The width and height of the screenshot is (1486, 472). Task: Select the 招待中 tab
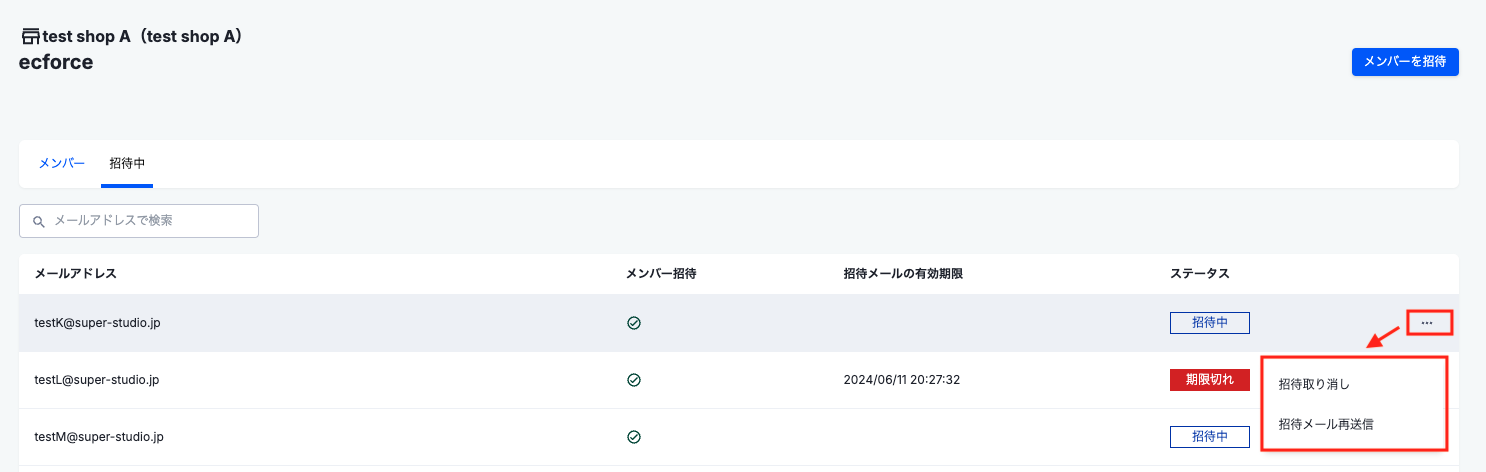click(127, 163)
